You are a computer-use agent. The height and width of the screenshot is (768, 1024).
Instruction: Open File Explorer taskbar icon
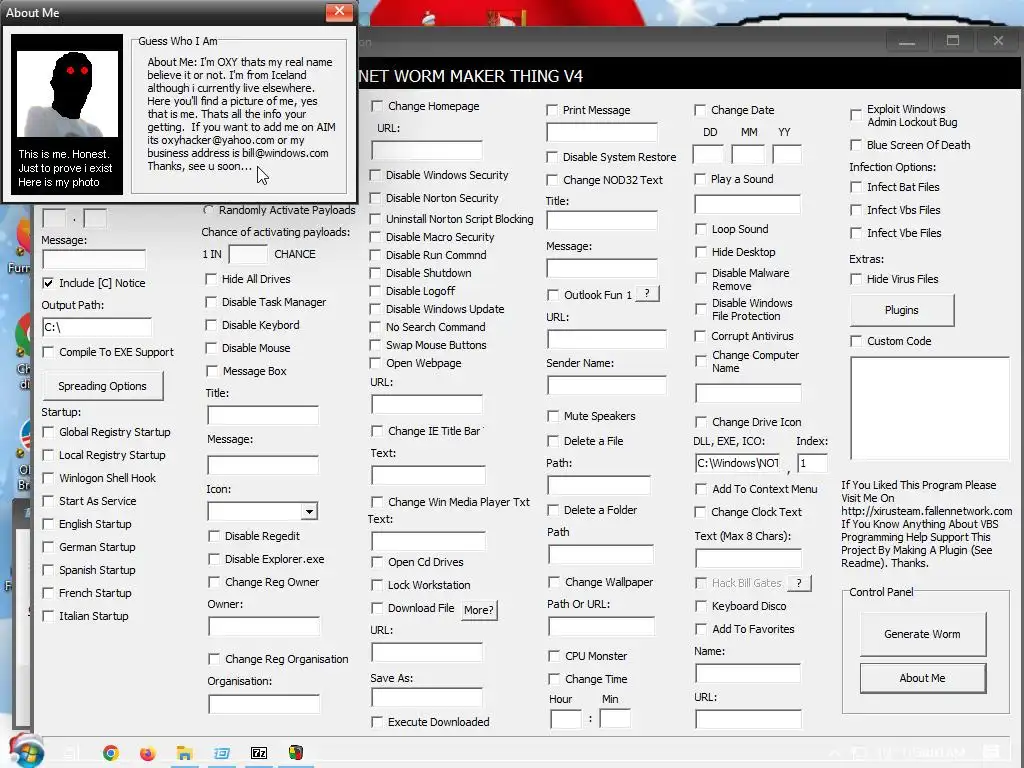pos(184,753)
